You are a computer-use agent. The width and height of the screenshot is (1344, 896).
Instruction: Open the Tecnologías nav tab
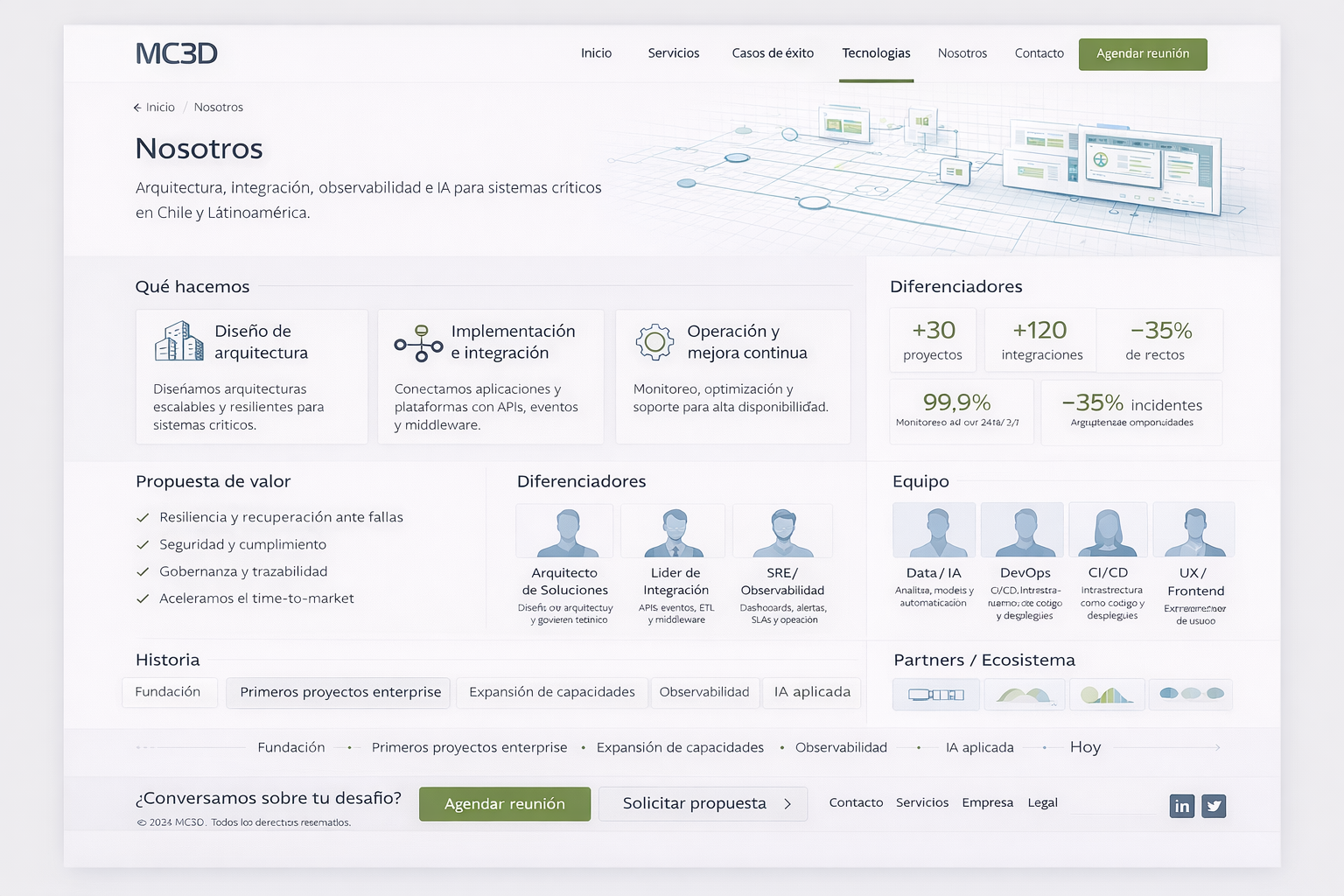(876, 53)
